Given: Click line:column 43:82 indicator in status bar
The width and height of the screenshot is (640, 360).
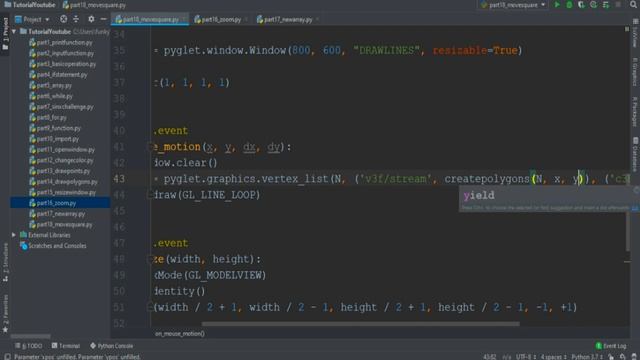Looking at the screenshot, I should (x=490, y=357).
